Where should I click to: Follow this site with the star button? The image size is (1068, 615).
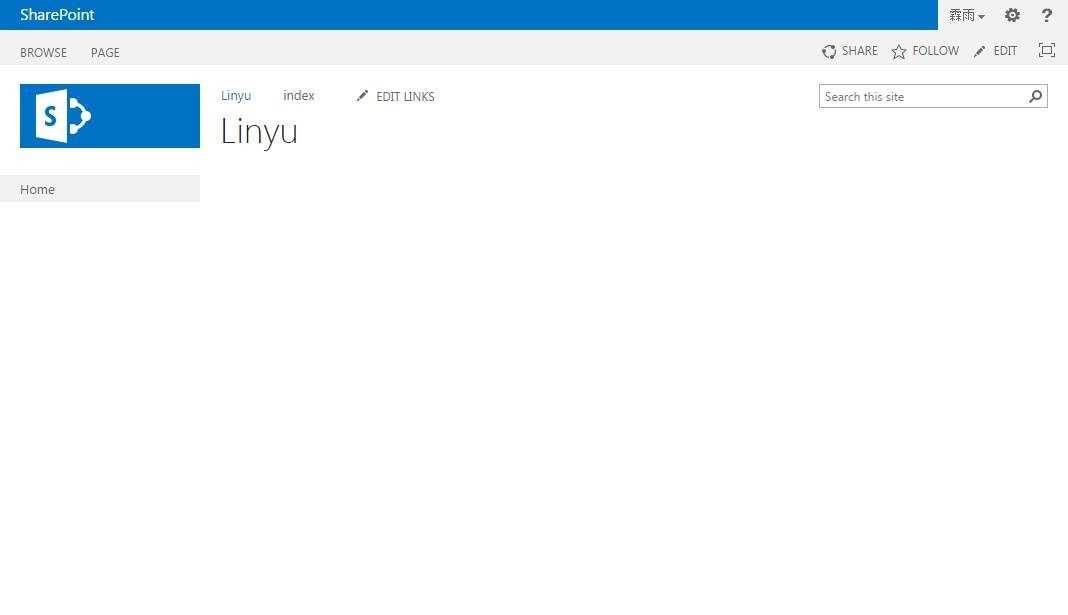pyautogui.click(x=925, y=51)
